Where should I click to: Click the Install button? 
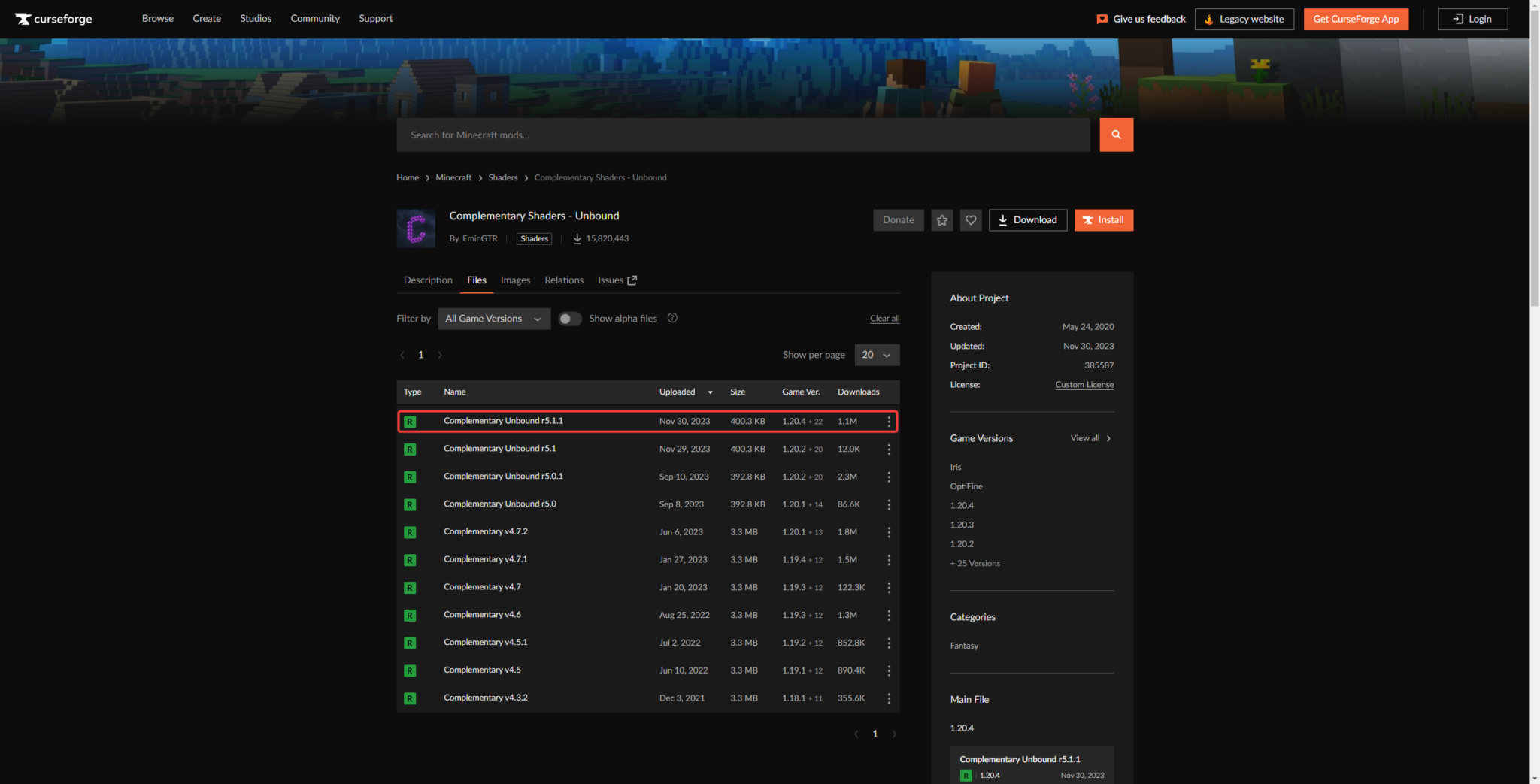tap(1103, 219)
